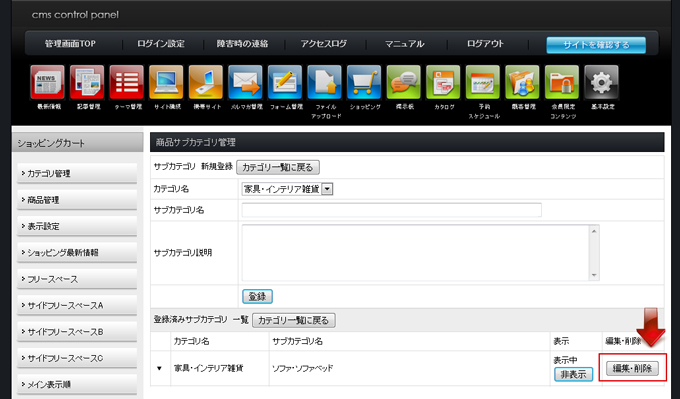Open the サイト構成 laptop icon
This screenshot has height=399, width=680.
[166, 82]
